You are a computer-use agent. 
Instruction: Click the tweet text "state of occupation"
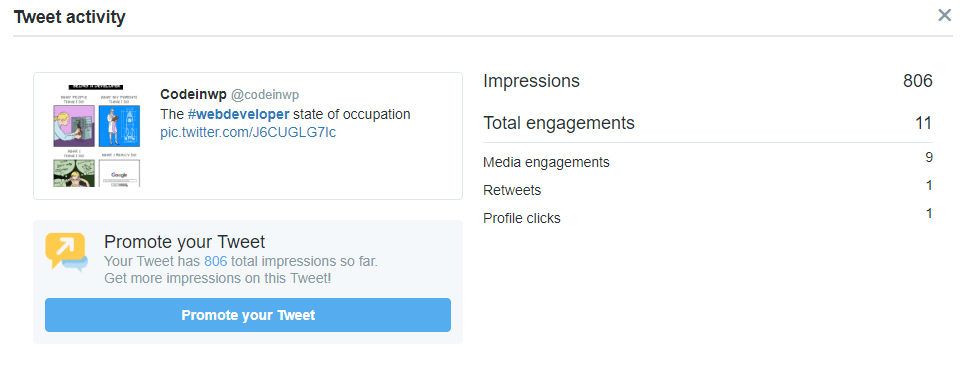tap(352, 114)
